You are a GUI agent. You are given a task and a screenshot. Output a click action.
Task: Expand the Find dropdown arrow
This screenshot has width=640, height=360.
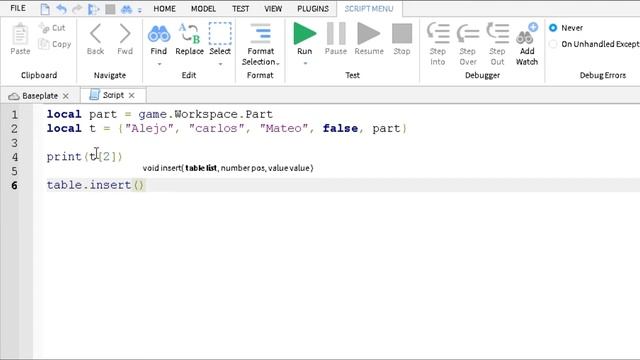tap(159, 64)
